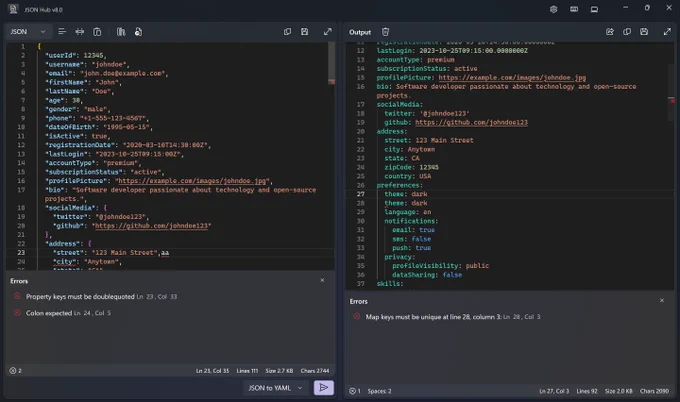This screenshot has width=680, height=402.
Task: Click line number 28 in the output gutter
Action: pos(360,203)
